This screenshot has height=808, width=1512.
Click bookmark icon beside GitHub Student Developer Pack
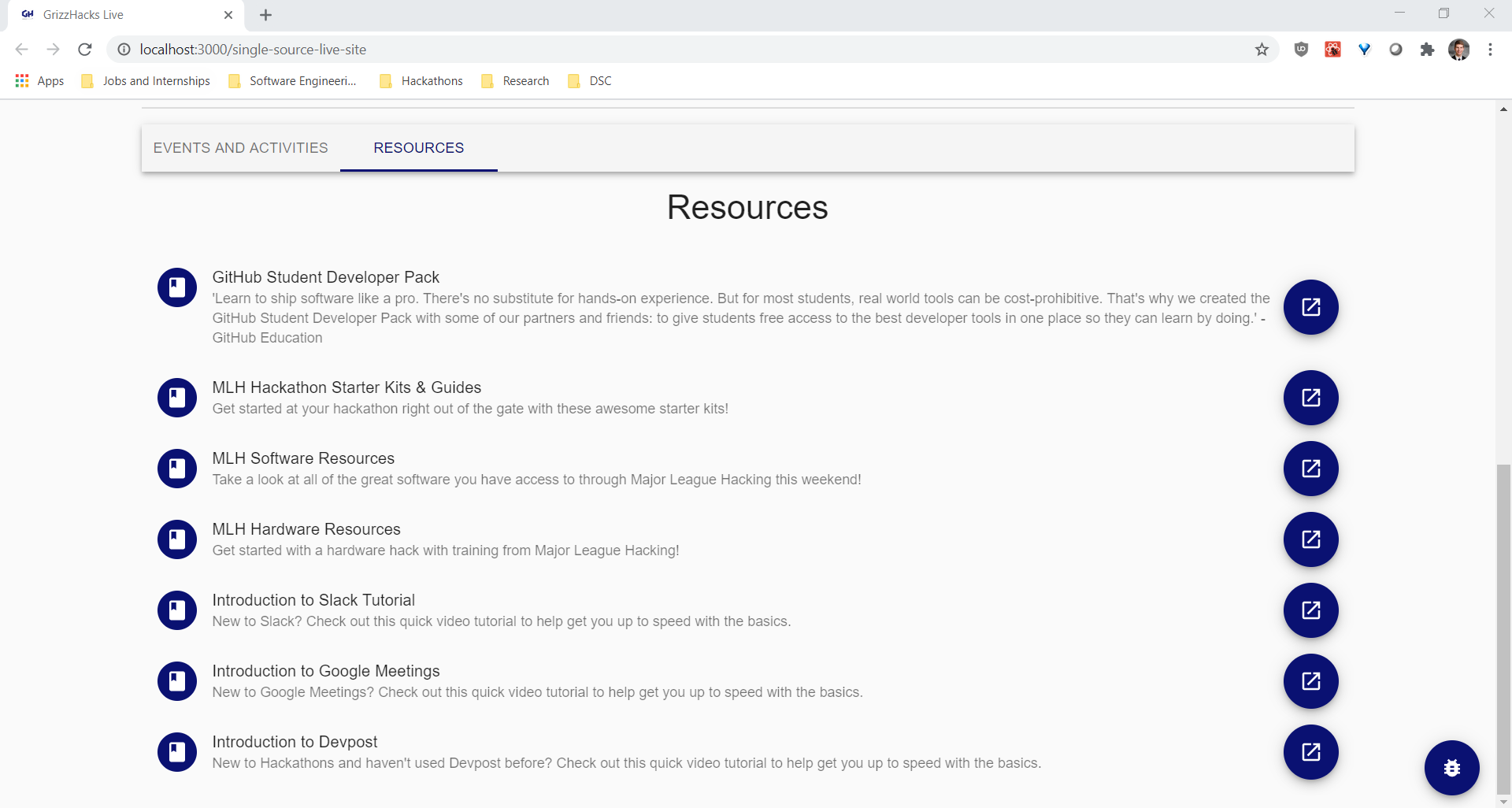177,287
